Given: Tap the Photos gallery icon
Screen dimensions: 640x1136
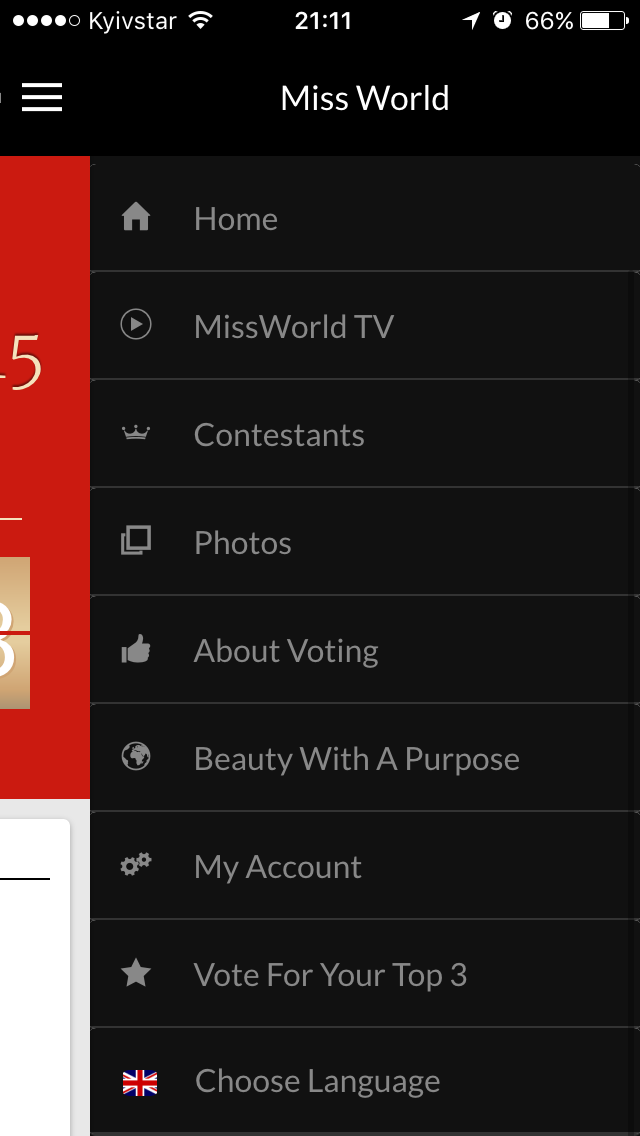Looking at the screenshot, I should coord(136,540).
